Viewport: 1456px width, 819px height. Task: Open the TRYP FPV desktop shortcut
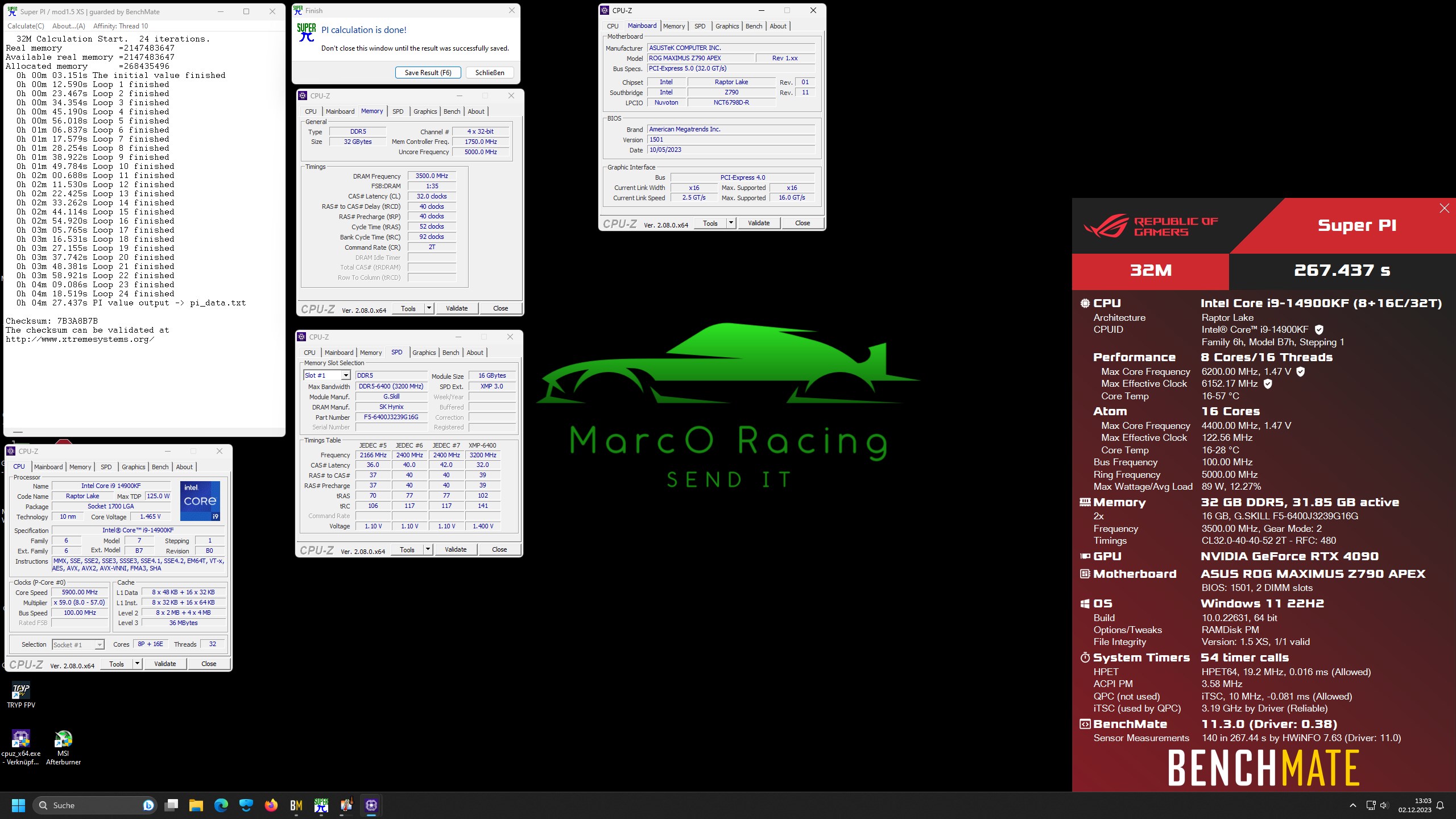(21, 696)
